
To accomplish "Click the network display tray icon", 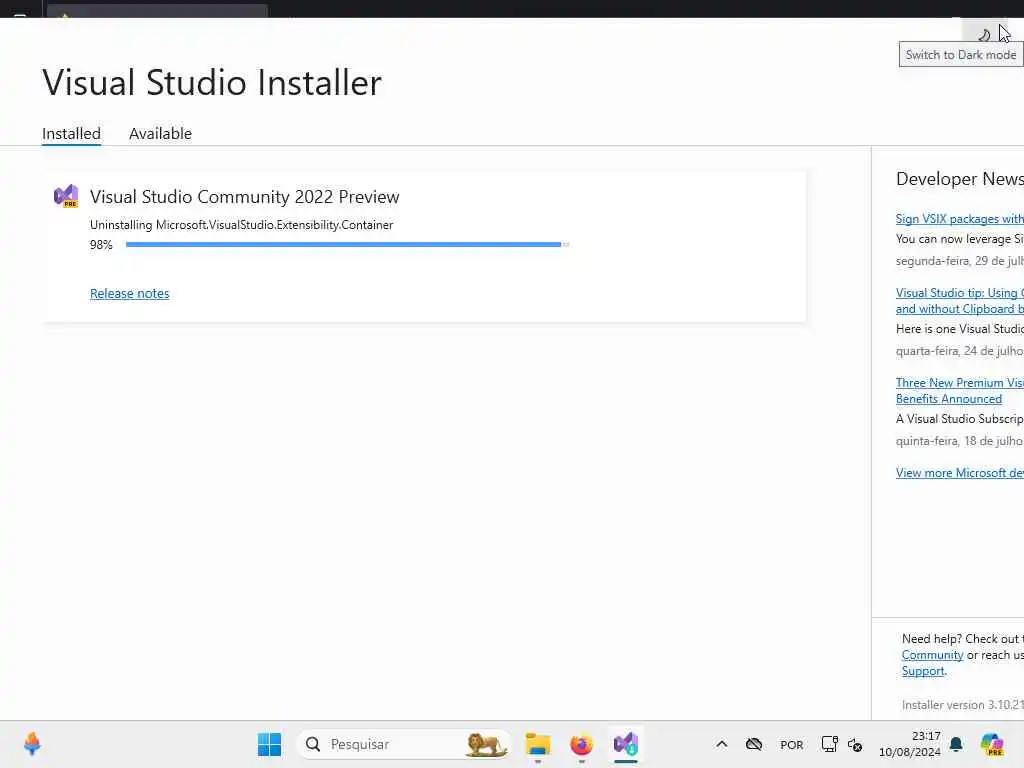I will pyautogui.click(x=829, y=744).
